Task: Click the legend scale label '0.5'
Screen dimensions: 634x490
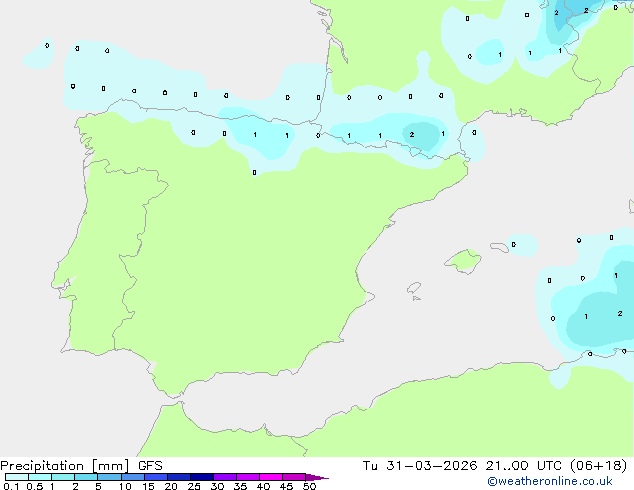Action: coord(35,486)
